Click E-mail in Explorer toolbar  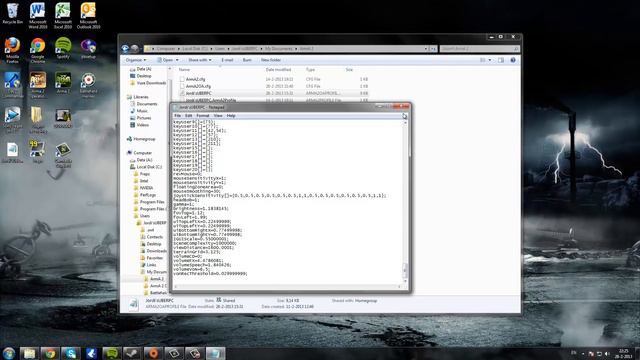(x=227, y=60)
